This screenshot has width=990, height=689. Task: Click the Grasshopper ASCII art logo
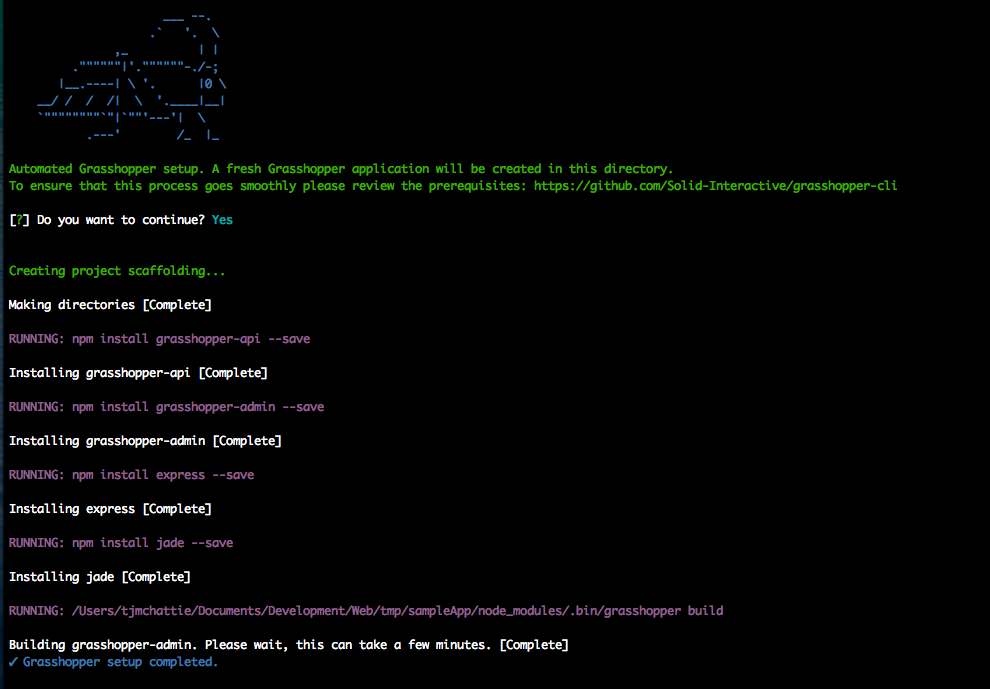pos(131,76)
